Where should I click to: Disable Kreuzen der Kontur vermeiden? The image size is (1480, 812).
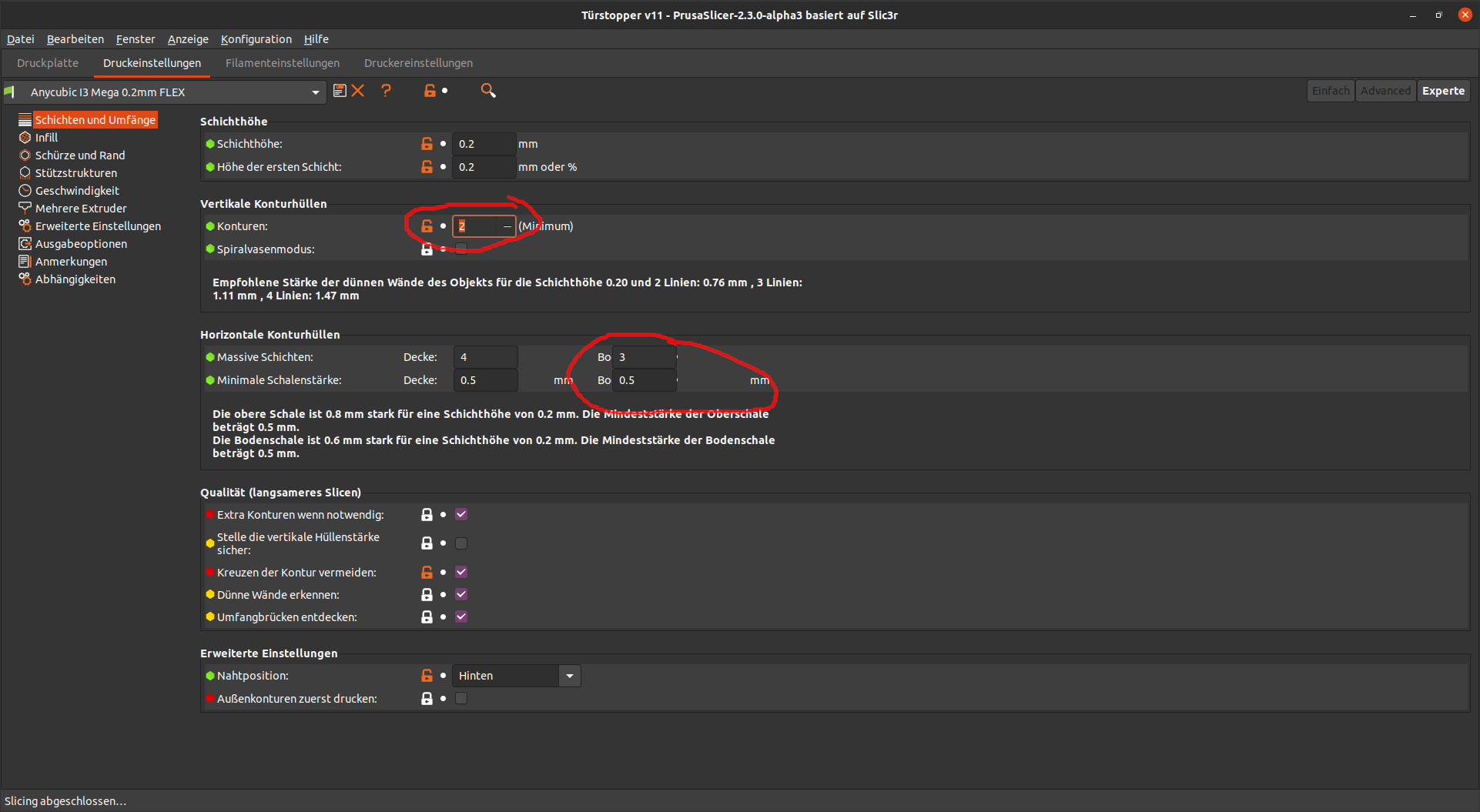tap(461, 572)
